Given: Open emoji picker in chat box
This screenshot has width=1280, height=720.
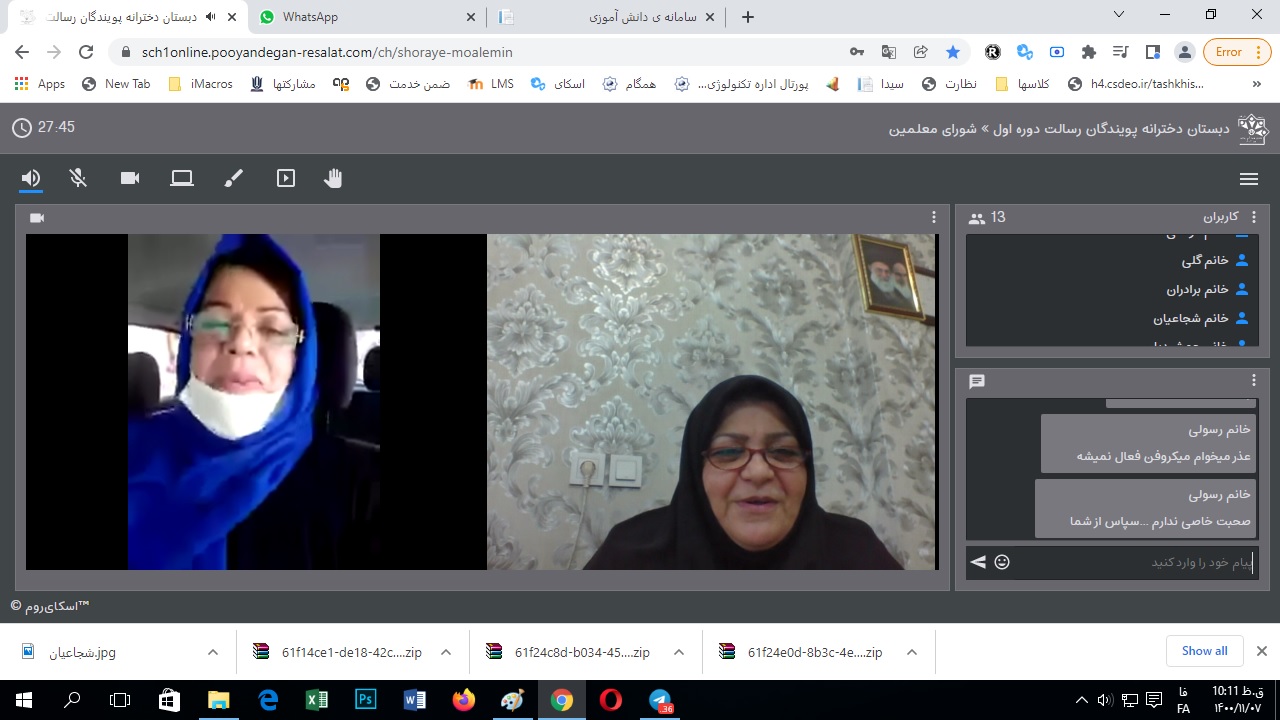Looking at the screenshot, I should coord(1002,562).
